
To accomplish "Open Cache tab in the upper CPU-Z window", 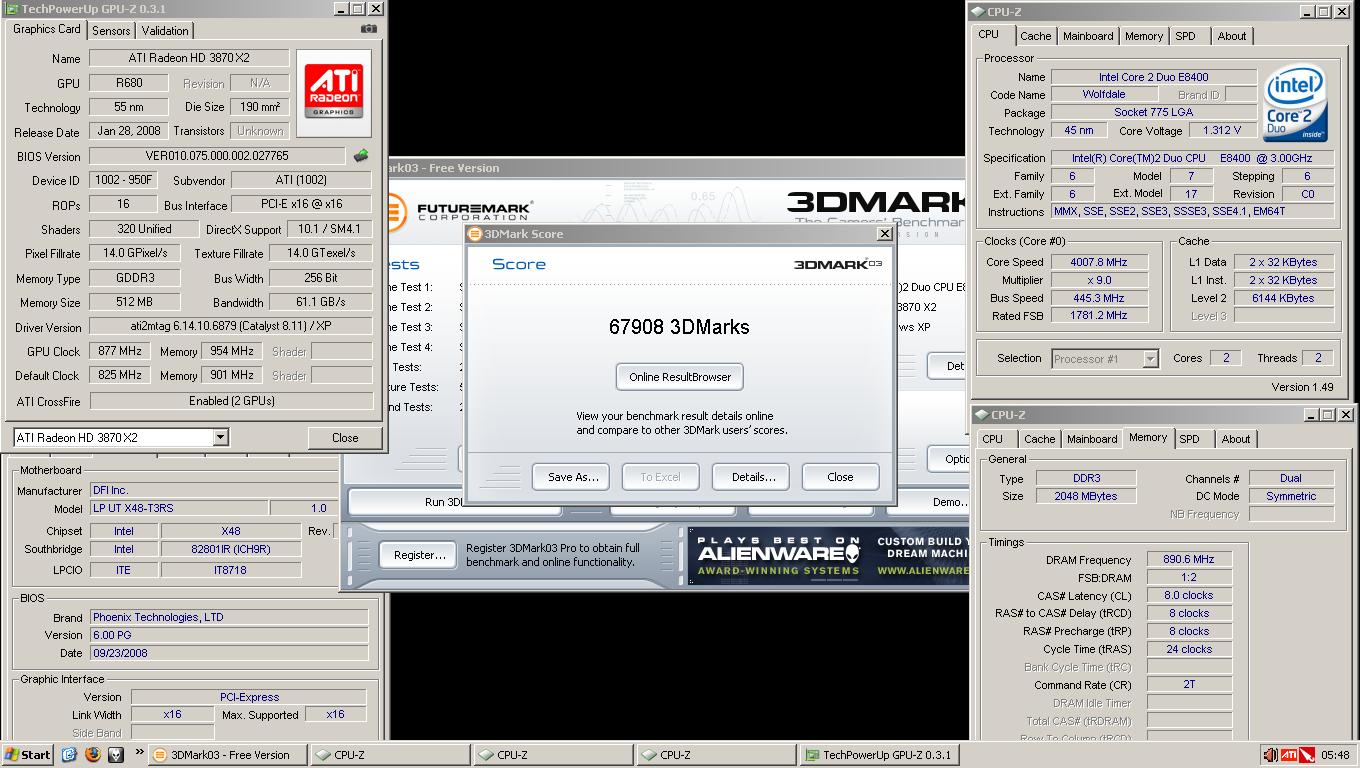I will [1036, 36].
